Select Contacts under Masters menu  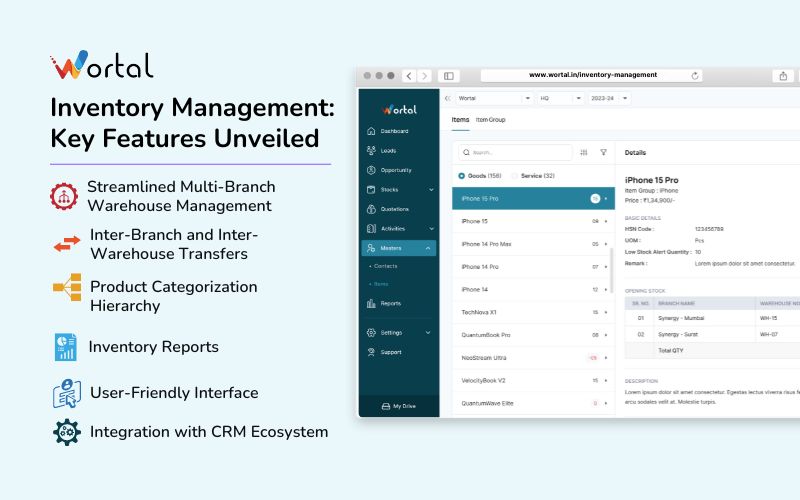coord(384,267)
